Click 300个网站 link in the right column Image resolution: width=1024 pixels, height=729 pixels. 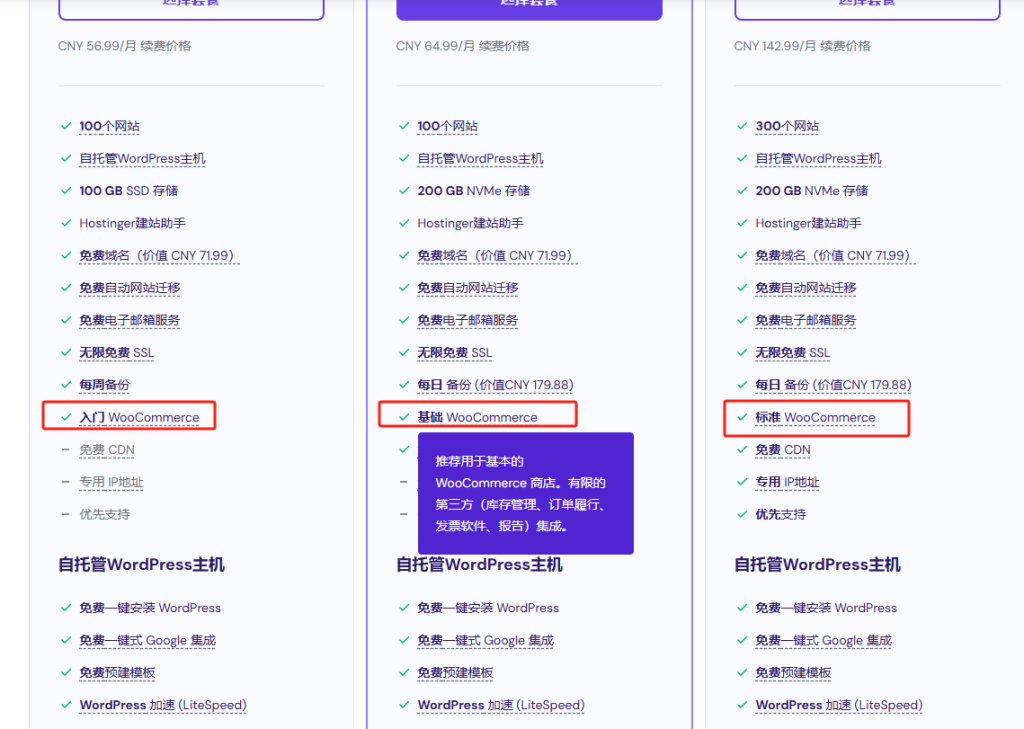click(787, 126)
